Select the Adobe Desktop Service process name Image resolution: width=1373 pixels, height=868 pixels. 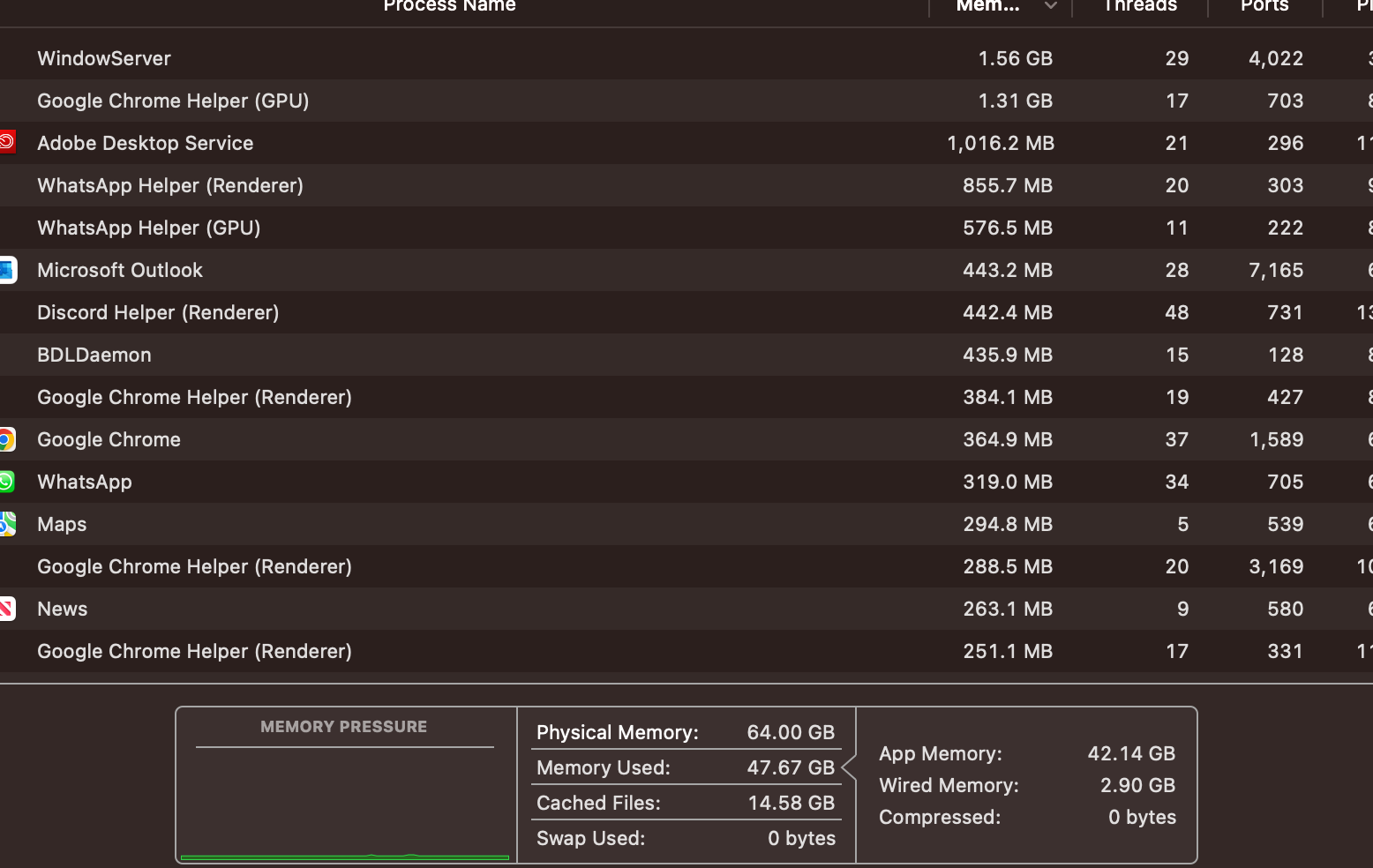point(145,143)
